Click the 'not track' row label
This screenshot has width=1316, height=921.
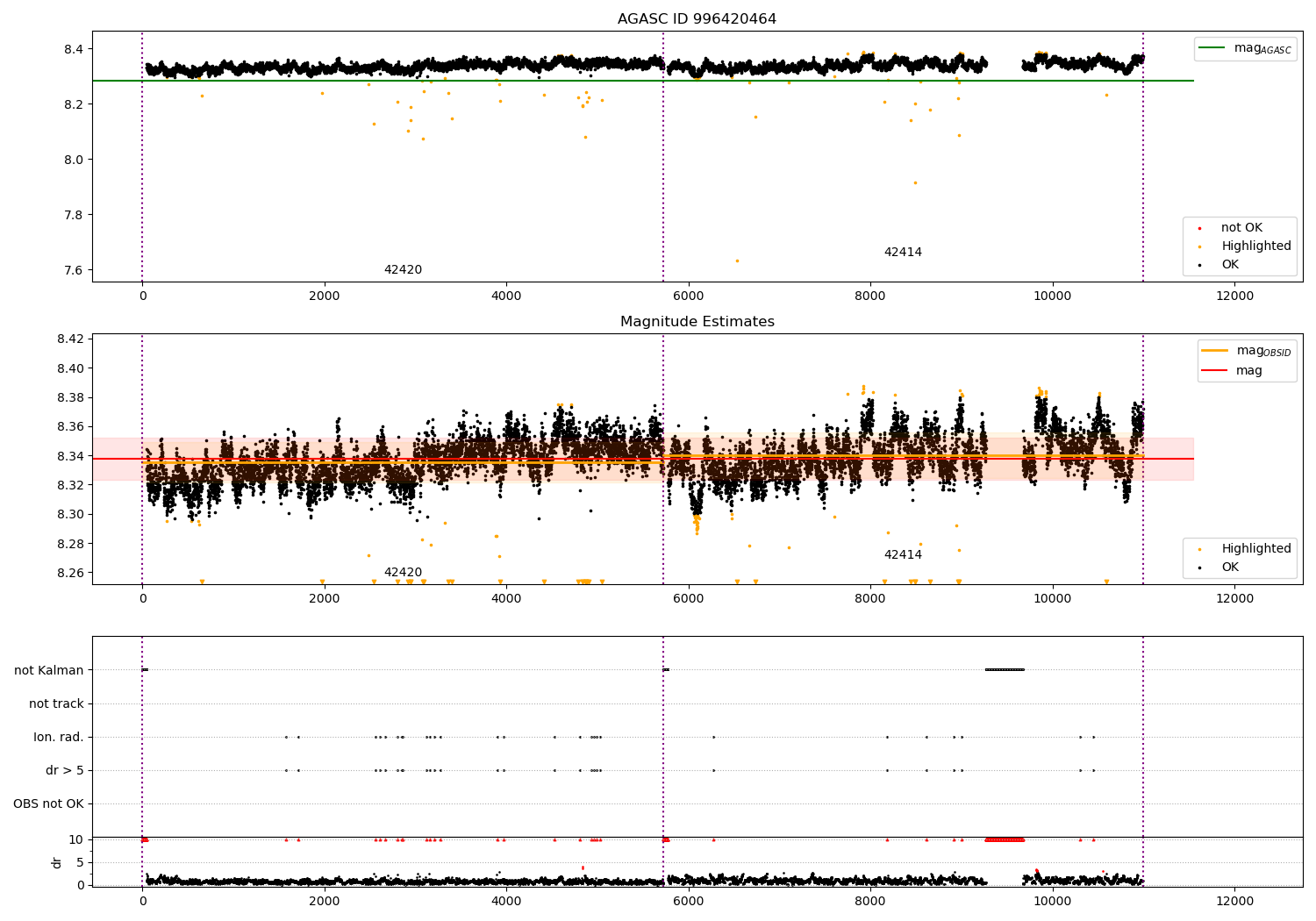pos(56,703)
